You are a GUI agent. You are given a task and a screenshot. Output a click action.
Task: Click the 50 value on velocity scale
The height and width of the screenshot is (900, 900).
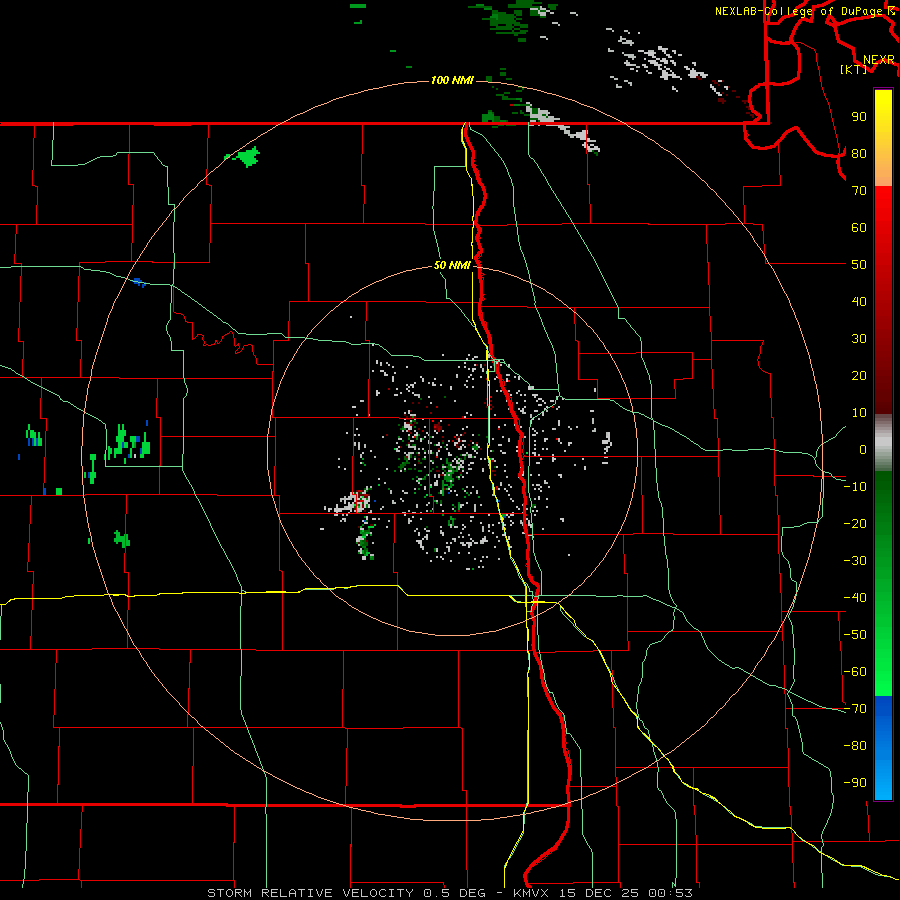[x=859, y=265]
